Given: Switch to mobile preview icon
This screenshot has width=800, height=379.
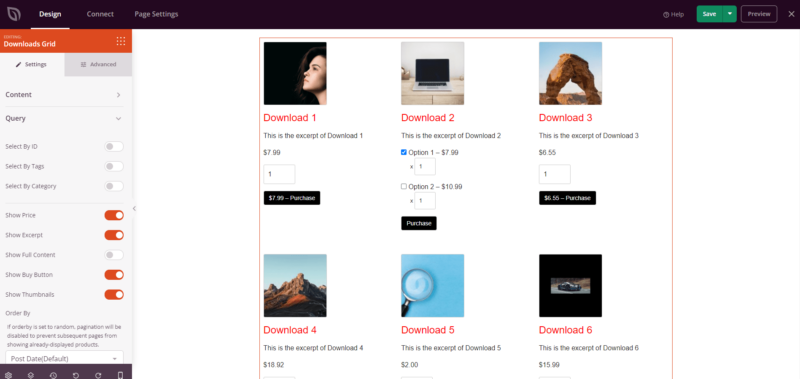Looking at the screenshot, I should (120, 375).
